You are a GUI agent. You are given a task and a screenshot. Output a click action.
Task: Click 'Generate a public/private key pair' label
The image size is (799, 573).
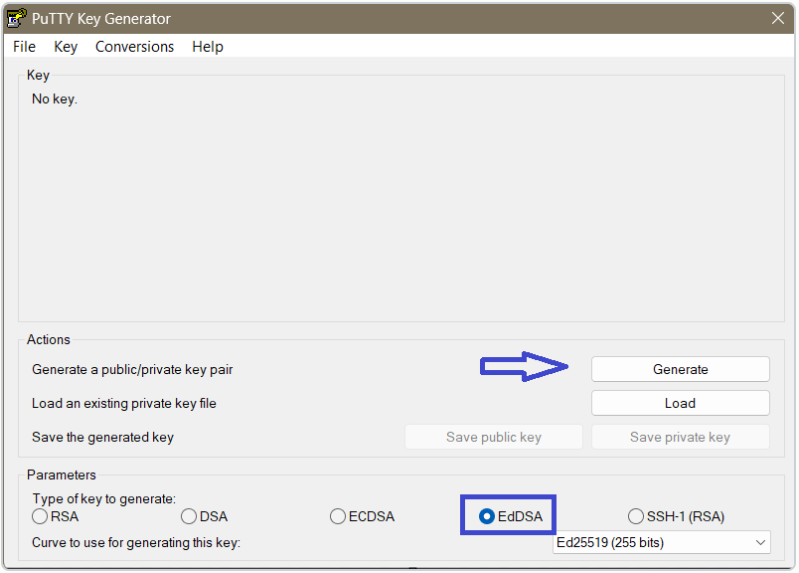pos(132,370)
